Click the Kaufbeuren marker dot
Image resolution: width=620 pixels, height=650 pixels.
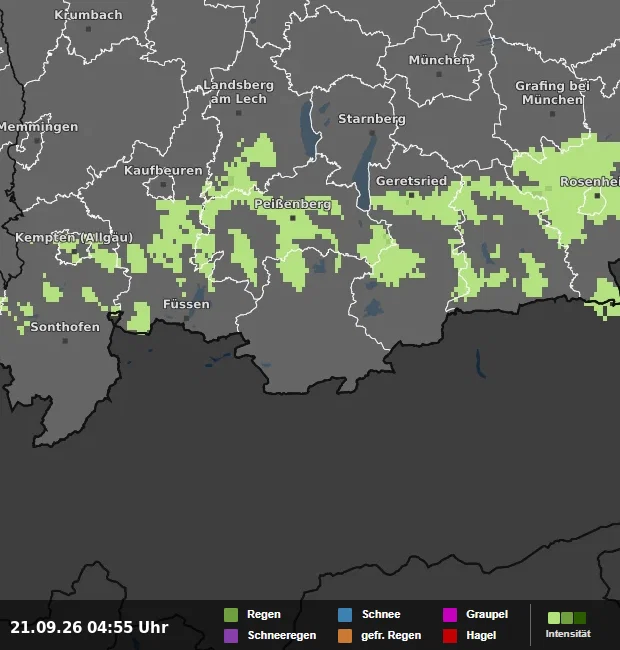point(163,184)
